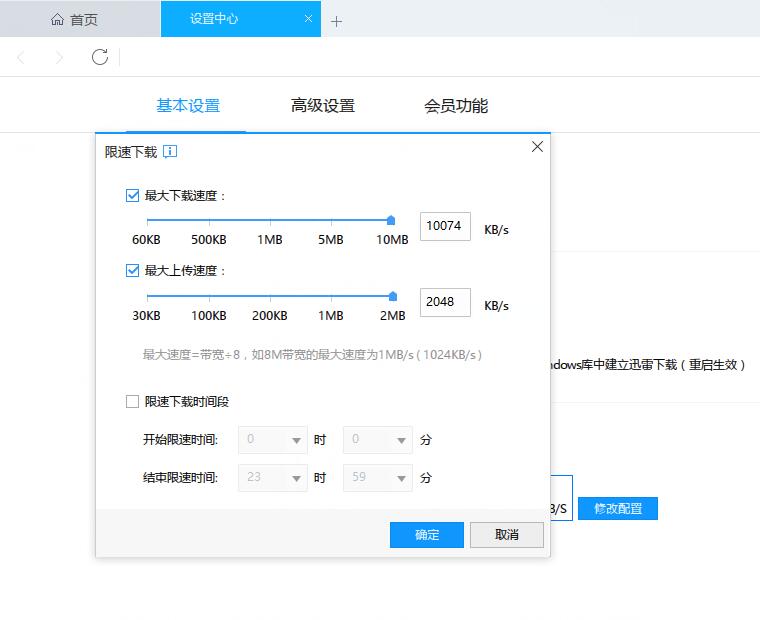Click the info icon beside 限速下载
Screen dimensions: 760x620
(x=170, y=152)
